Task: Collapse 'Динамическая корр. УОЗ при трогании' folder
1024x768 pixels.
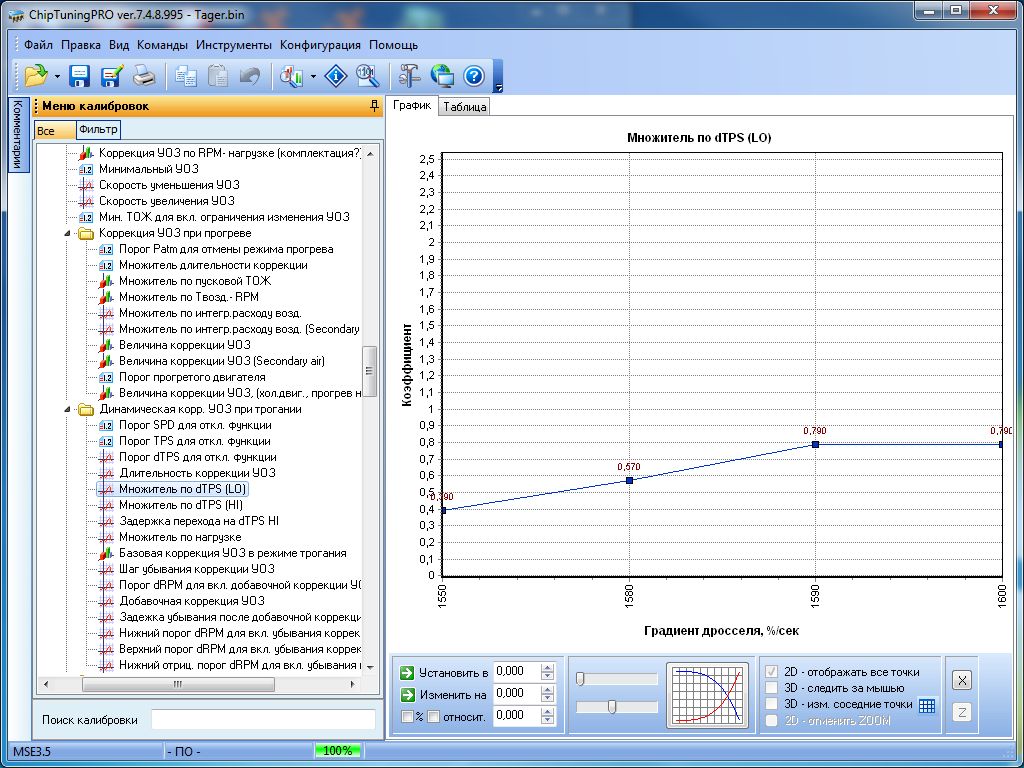Action: point(69,409)
